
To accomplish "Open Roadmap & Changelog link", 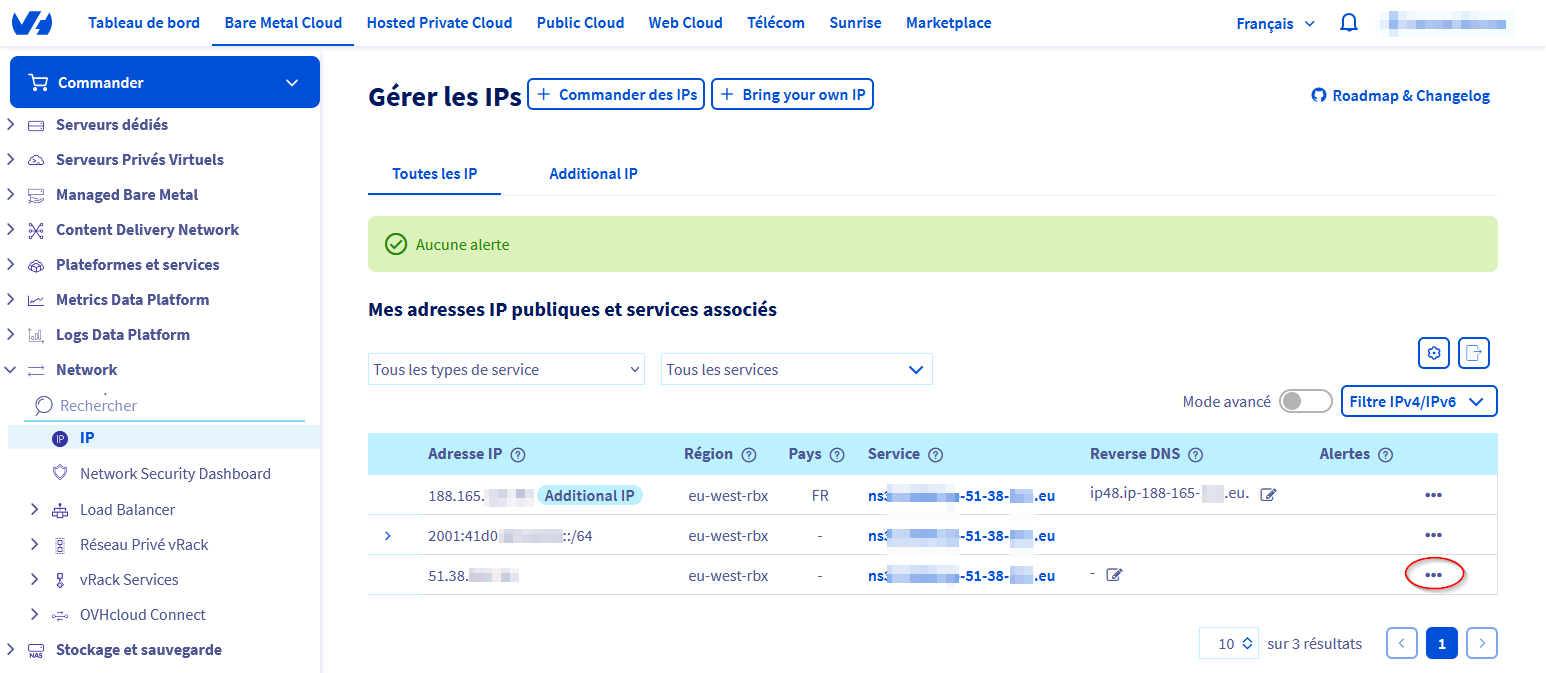I will coord(1401,96).
